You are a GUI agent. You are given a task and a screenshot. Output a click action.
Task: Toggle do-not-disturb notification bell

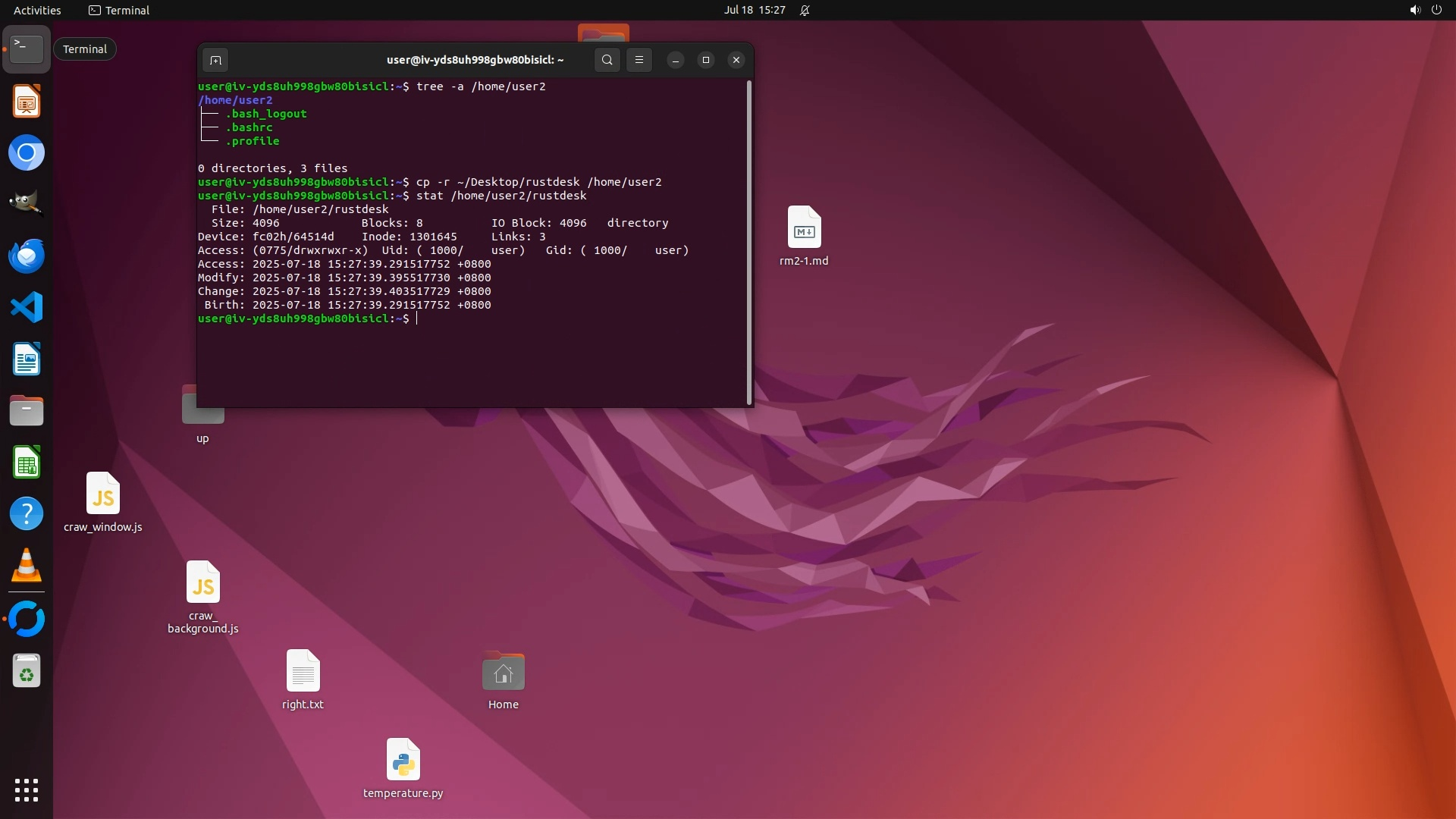[x=805, y=10]
